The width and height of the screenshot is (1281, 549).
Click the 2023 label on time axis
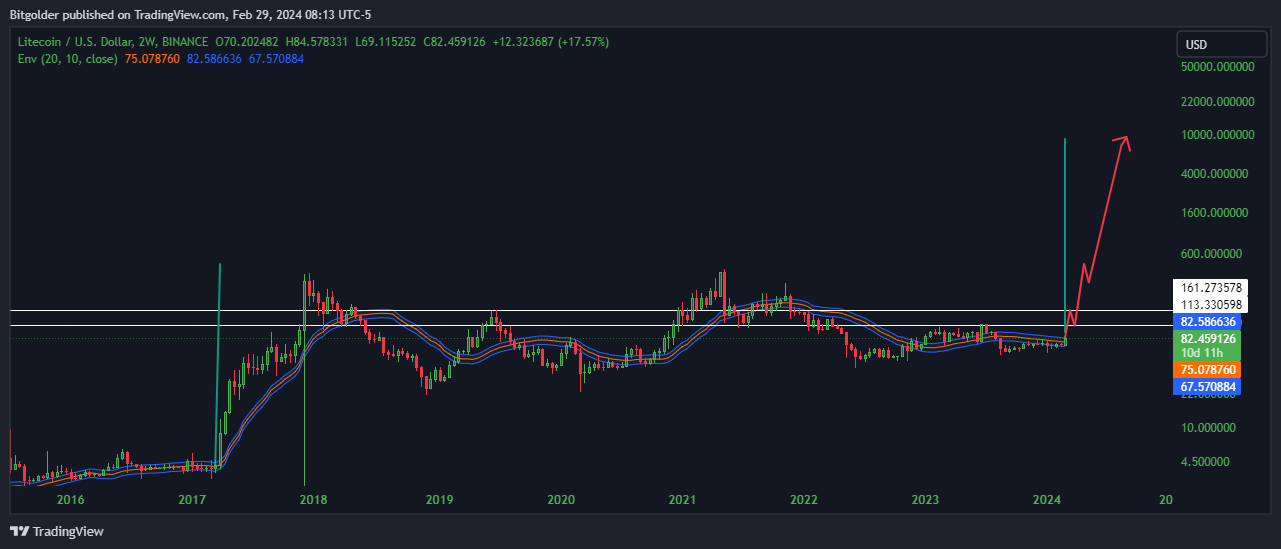coord(926,499)
